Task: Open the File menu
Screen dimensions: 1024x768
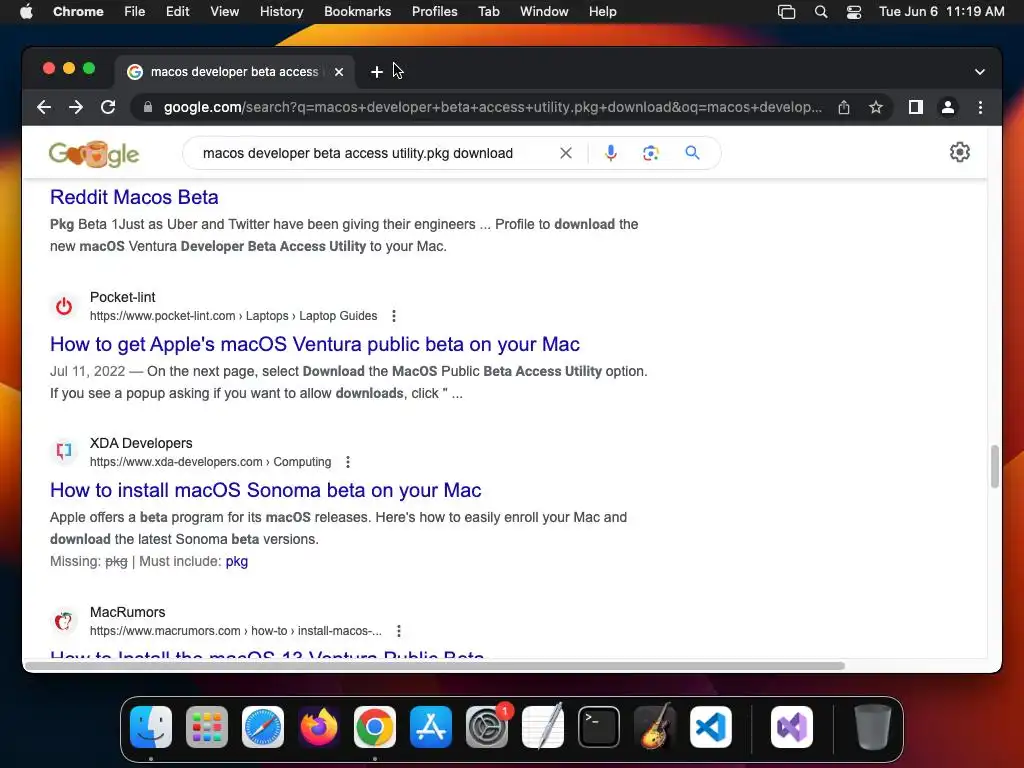Action: 135,12
